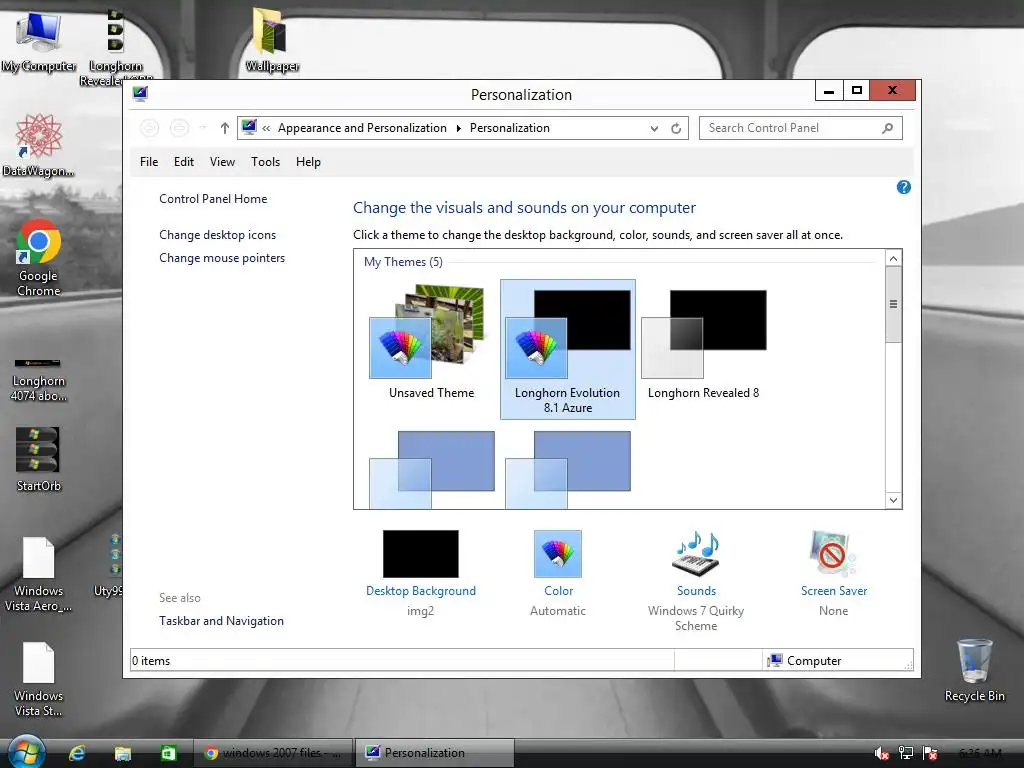
Task: Select the Recycle Bin icon
Action: pyautogui.click(x=974, y=669)
